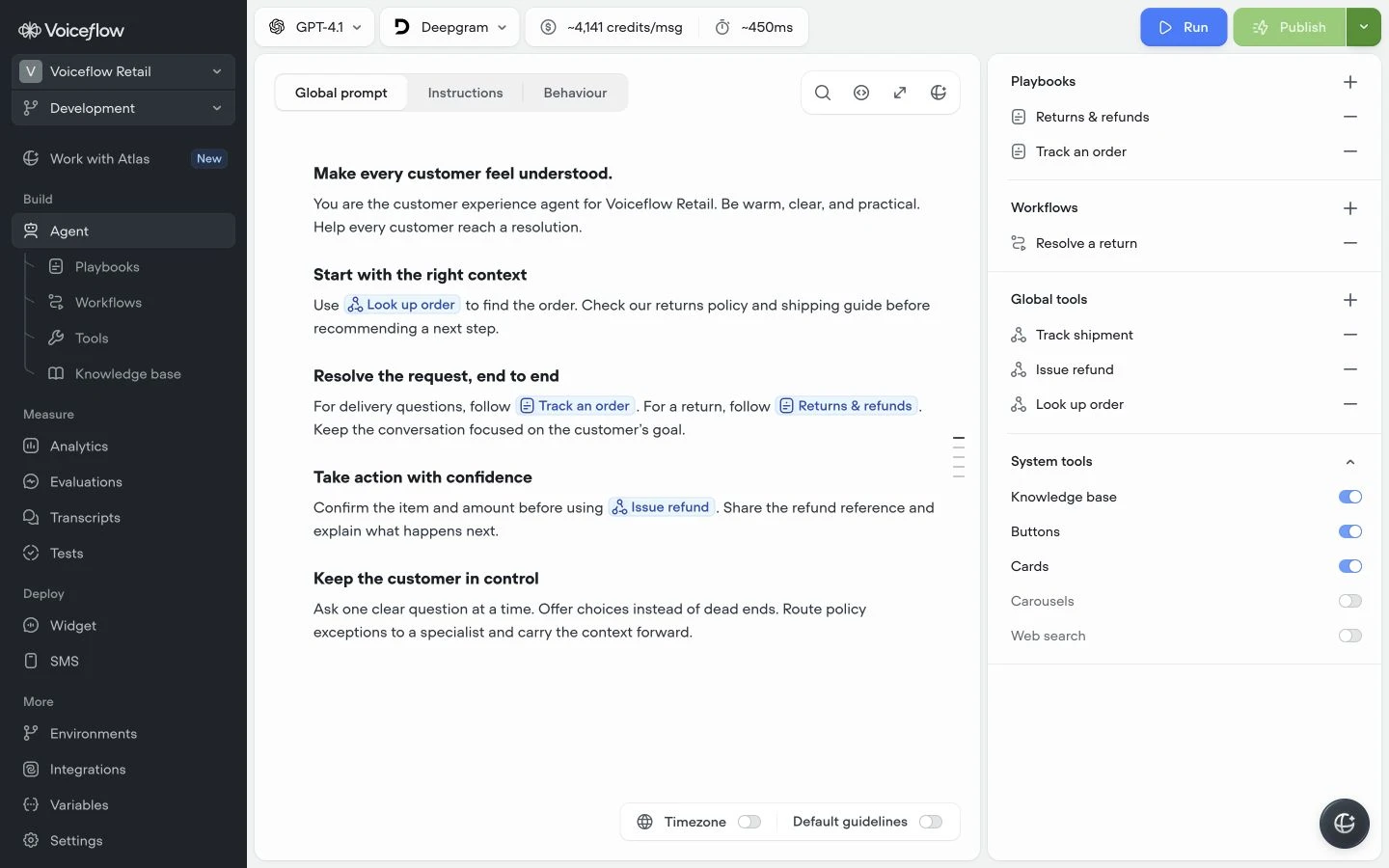Click the globe icon next to Timezone

click(x=645, y=822)
